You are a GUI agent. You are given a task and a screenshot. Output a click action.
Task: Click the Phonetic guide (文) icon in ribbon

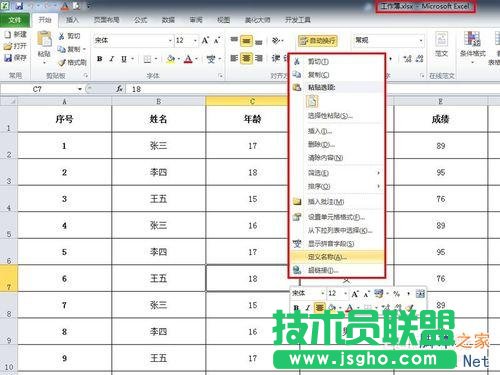click(211, 59)
